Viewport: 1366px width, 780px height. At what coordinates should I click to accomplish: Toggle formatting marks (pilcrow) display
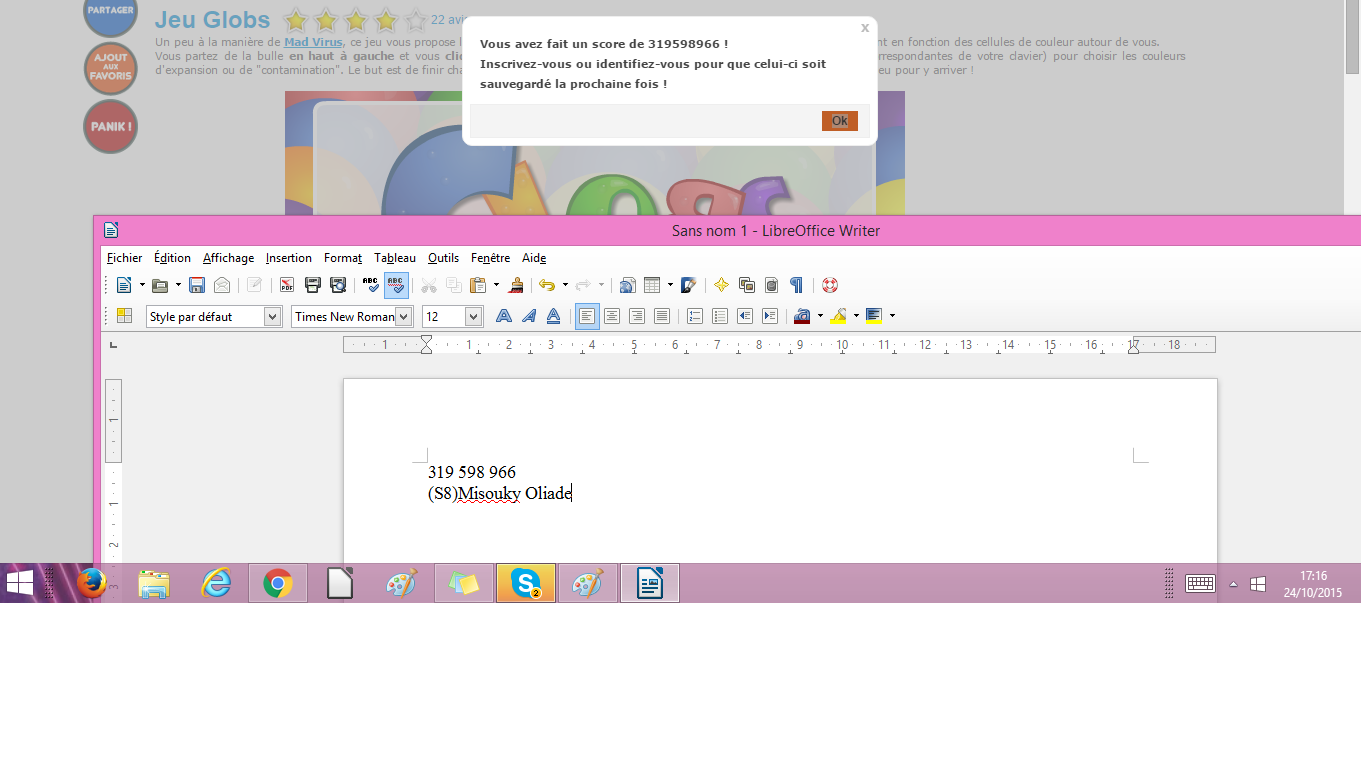pyautogui.click(x=796, y=285)
